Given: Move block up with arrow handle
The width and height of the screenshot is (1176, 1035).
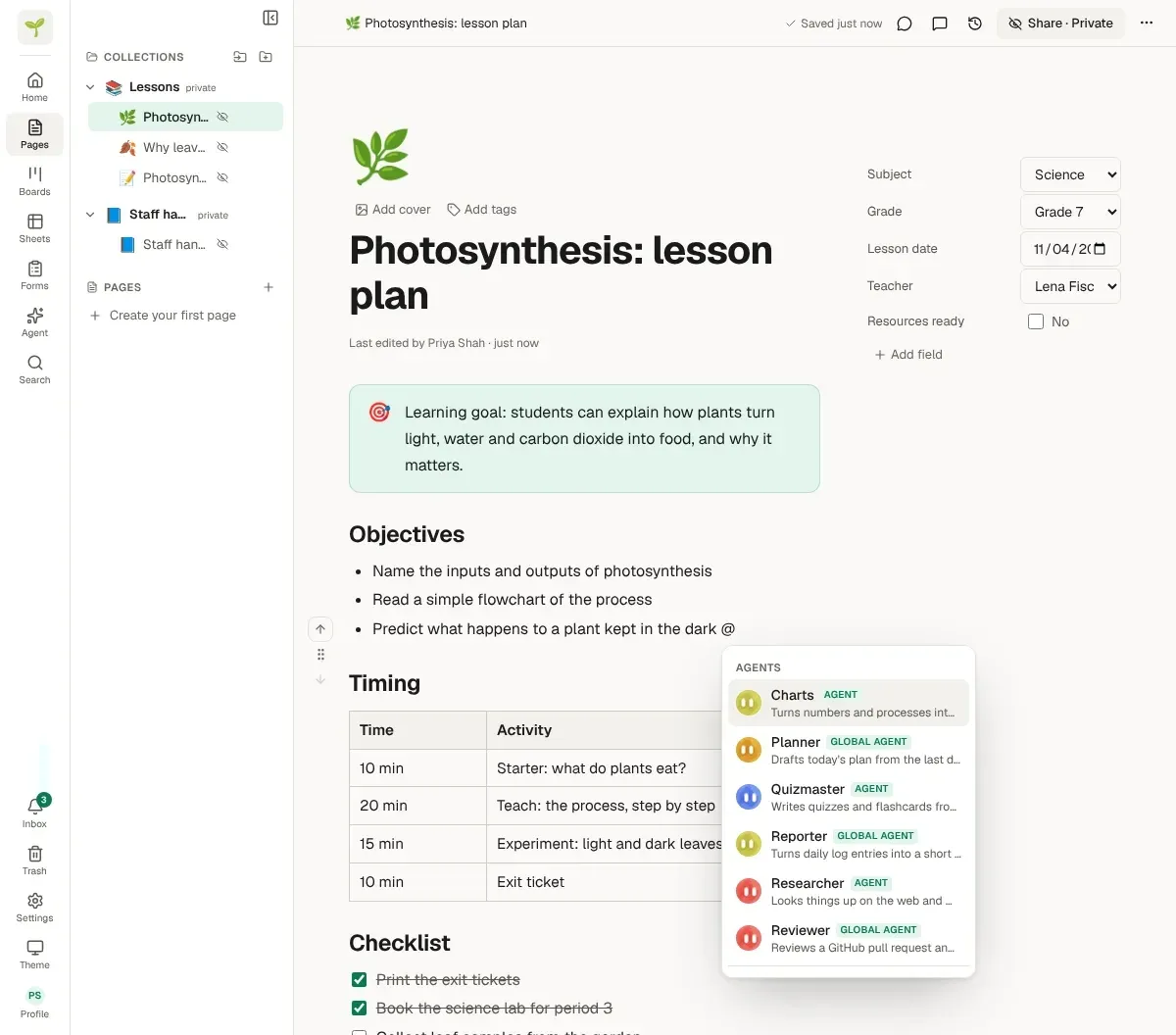Looking at the screenshot, I should (x=320, y=629).
